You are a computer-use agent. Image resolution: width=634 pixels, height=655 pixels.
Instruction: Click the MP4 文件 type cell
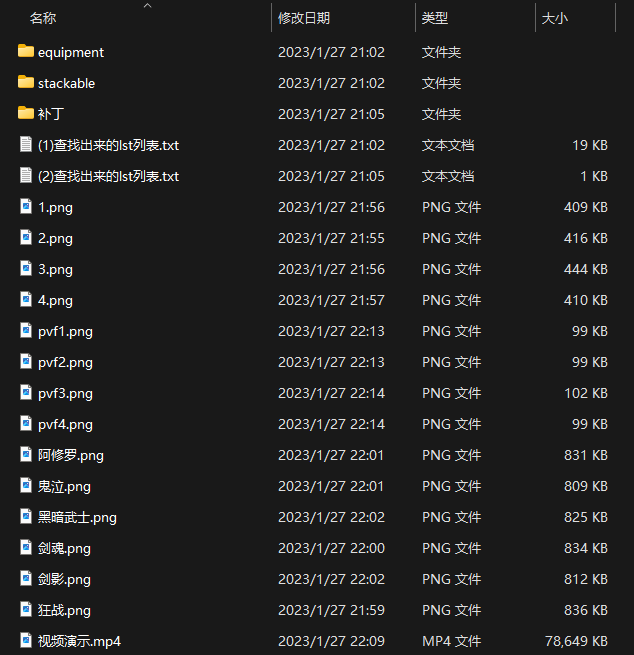pyautogui.click(x=451, y=641)
